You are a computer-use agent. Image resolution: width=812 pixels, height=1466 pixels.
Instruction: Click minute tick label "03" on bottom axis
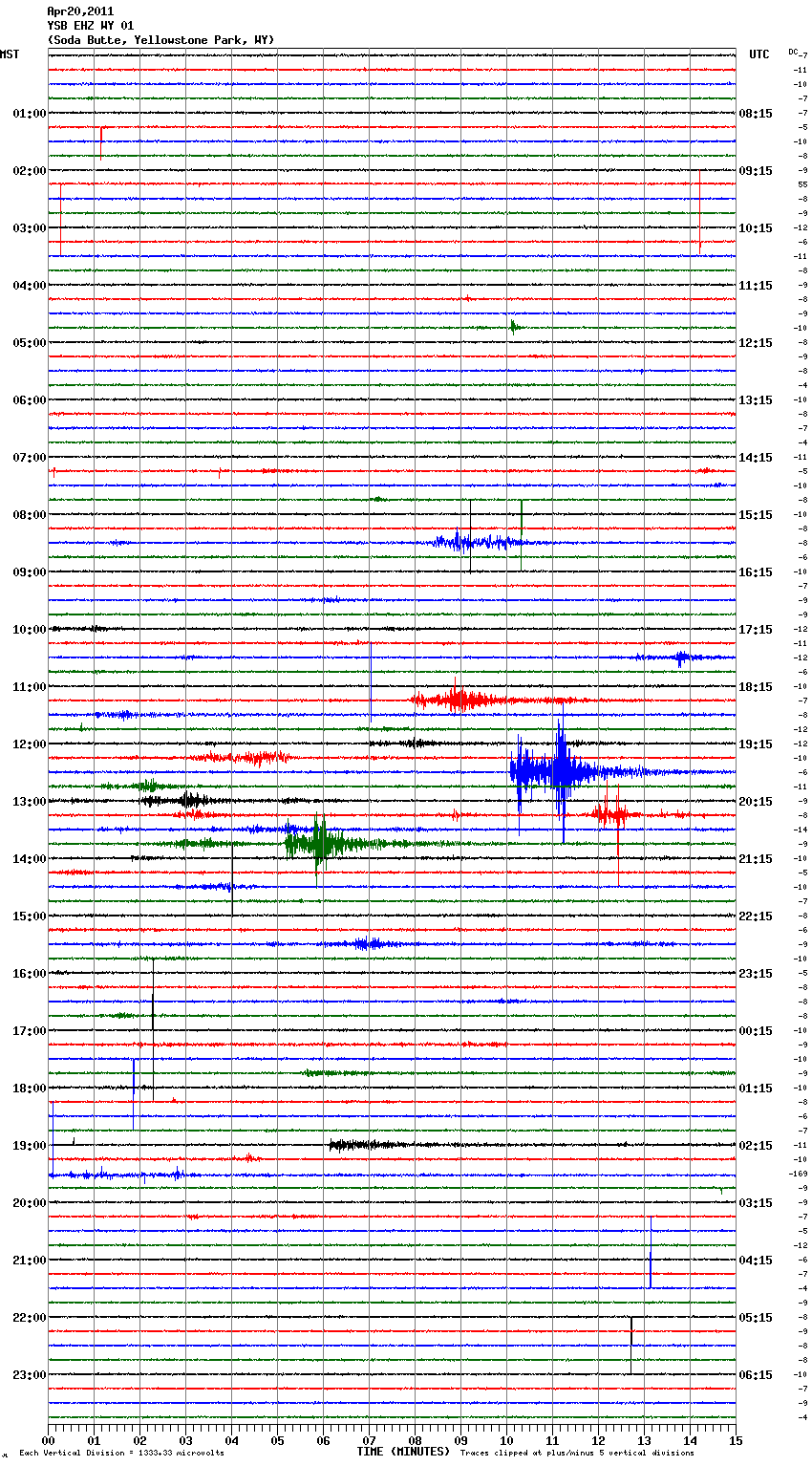pos(185,1441)
